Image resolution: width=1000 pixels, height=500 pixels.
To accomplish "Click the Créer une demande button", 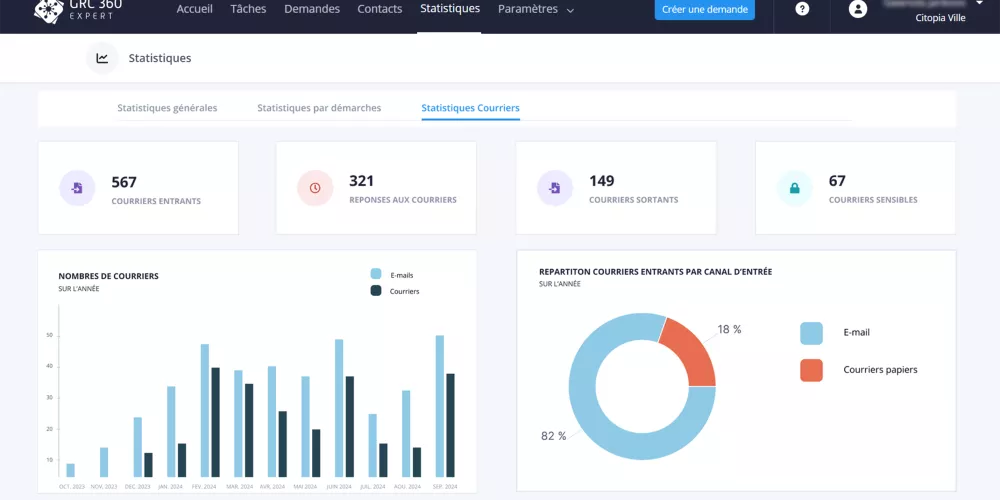I will click(x=705, y=9).
